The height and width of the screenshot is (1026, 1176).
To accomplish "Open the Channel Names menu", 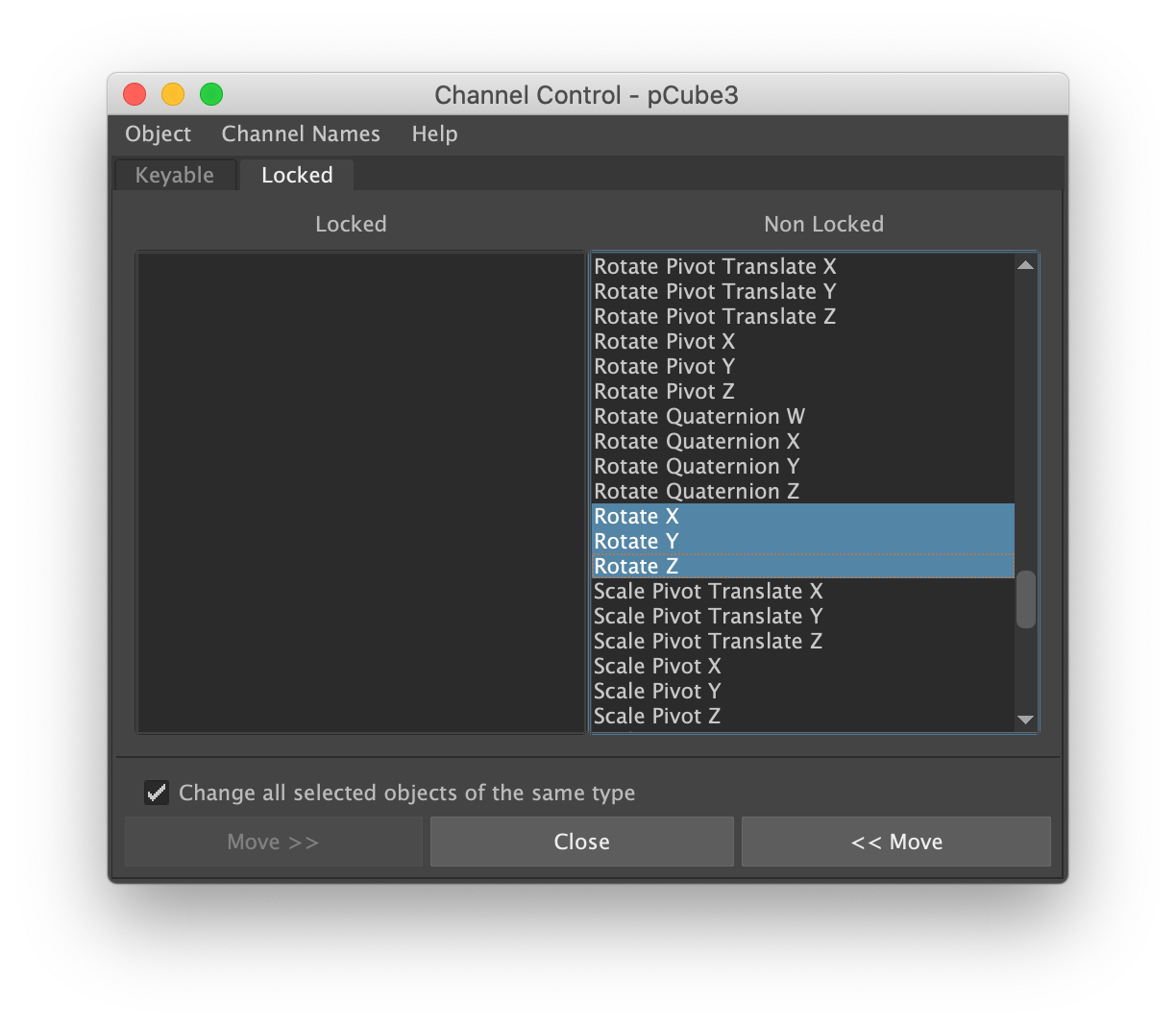I will coord(301,134).
